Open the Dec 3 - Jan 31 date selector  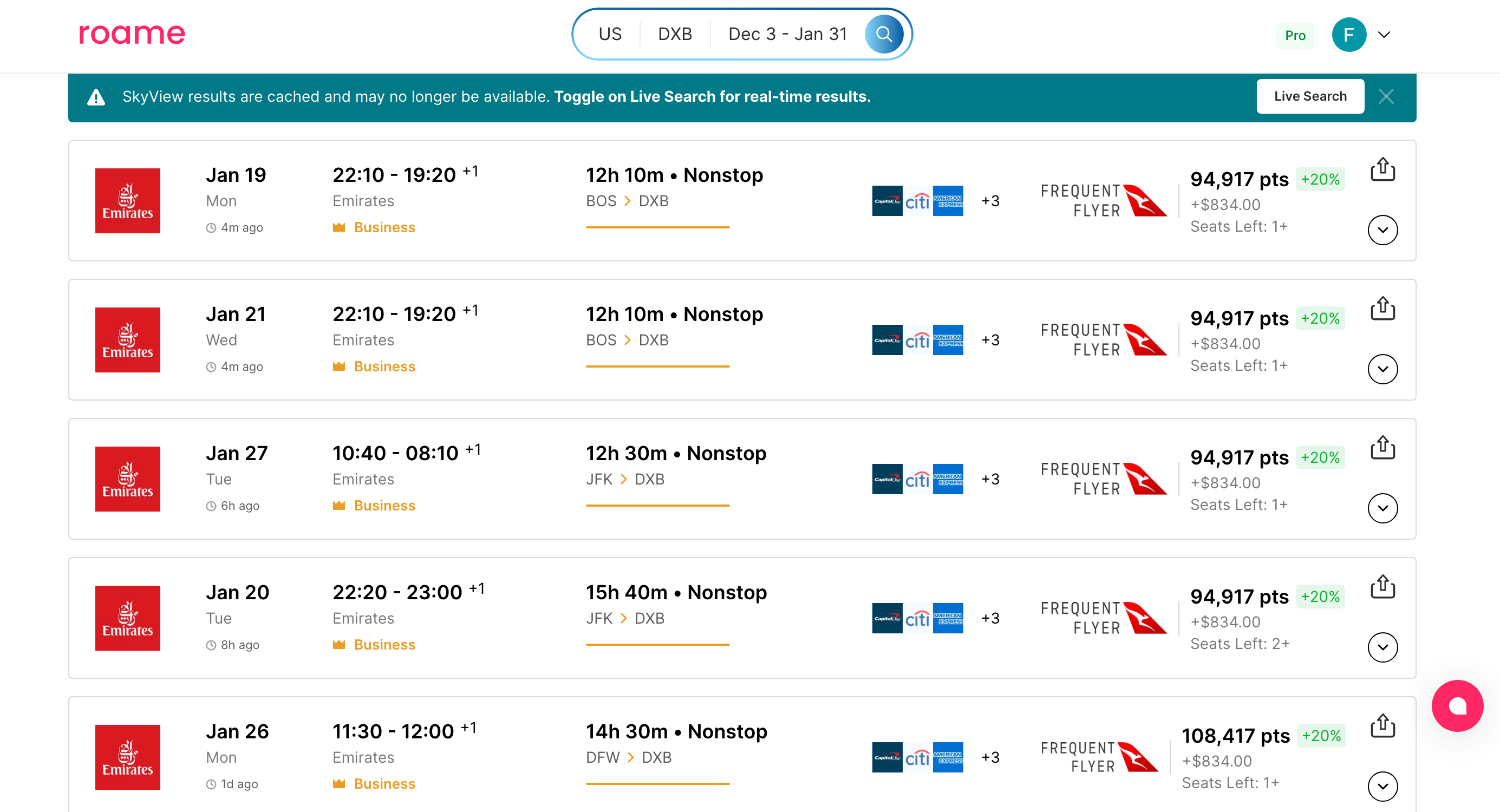click(787, 34)
